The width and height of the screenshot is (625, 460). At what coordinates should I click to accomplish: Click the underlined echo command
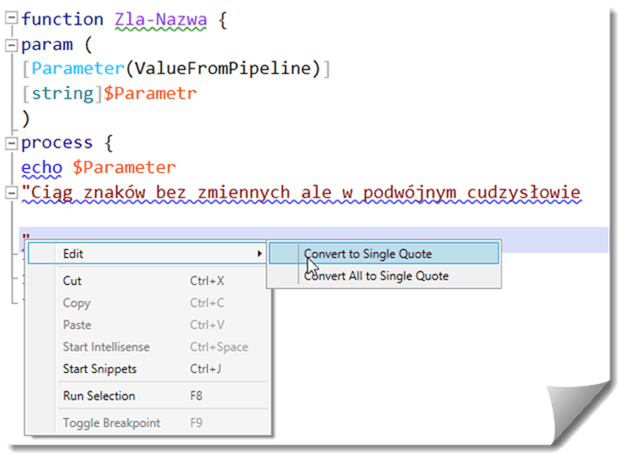pyautogui.click(x=42, y=168)
